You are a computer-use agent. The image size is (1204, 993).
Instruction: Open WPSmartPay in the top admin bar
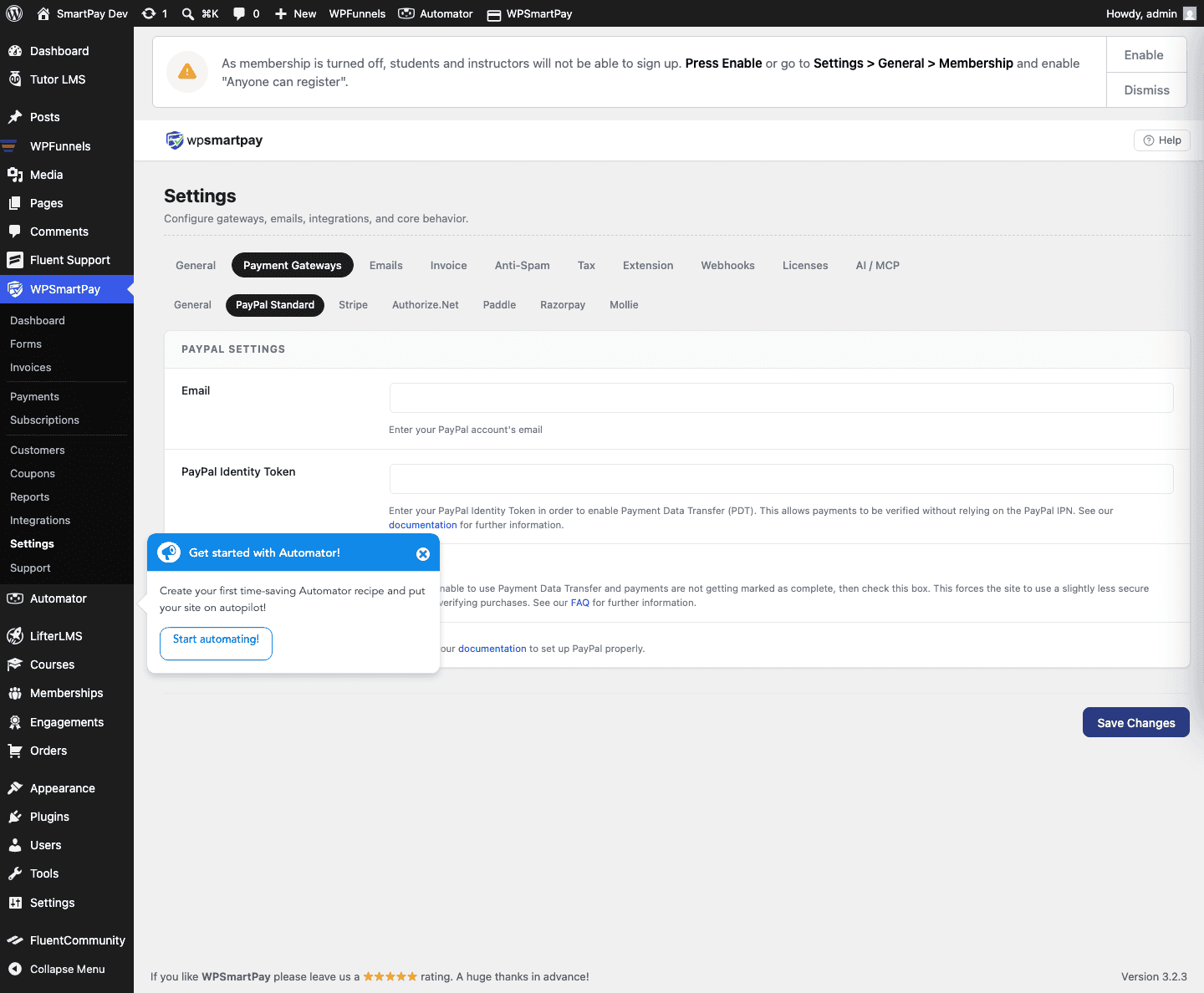click(x=529, y=13)
